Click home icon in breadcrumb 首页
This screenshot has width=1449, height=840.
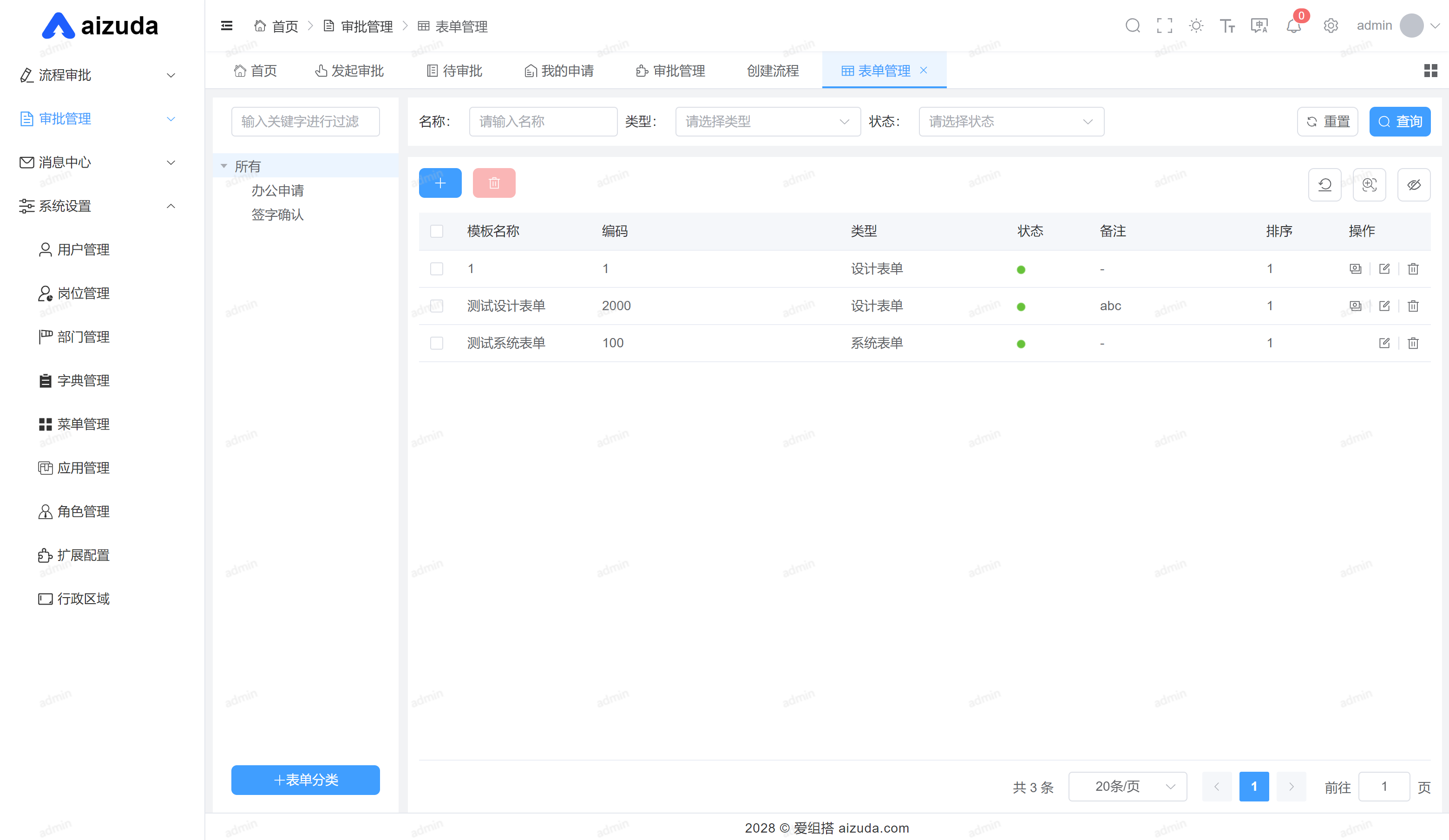[x=260, y=26]
